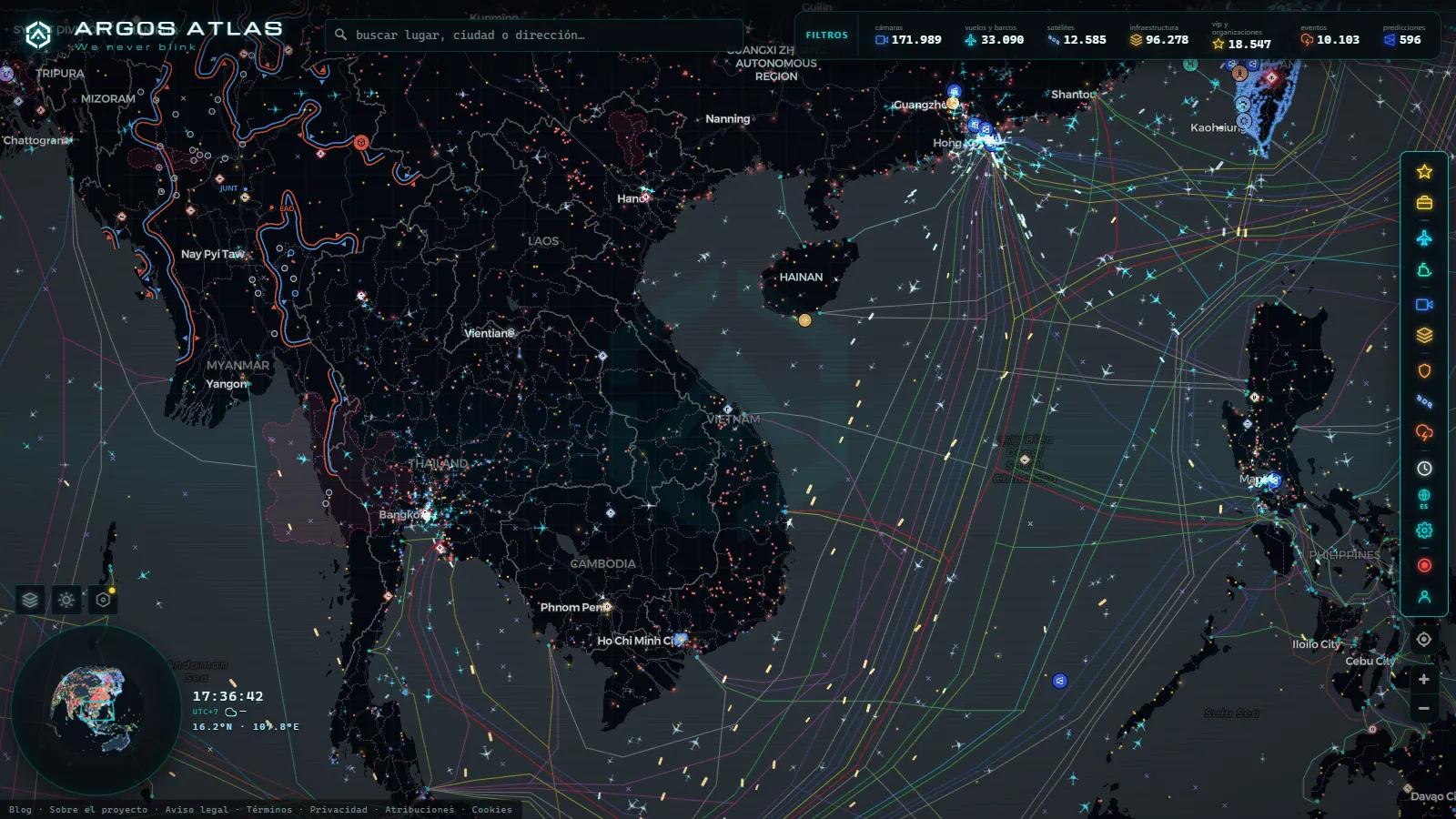The width and height of the screenshot is (1456, 819).
Task: Select the shield icon in right sidebar
Action: (x=1424, y=370)
